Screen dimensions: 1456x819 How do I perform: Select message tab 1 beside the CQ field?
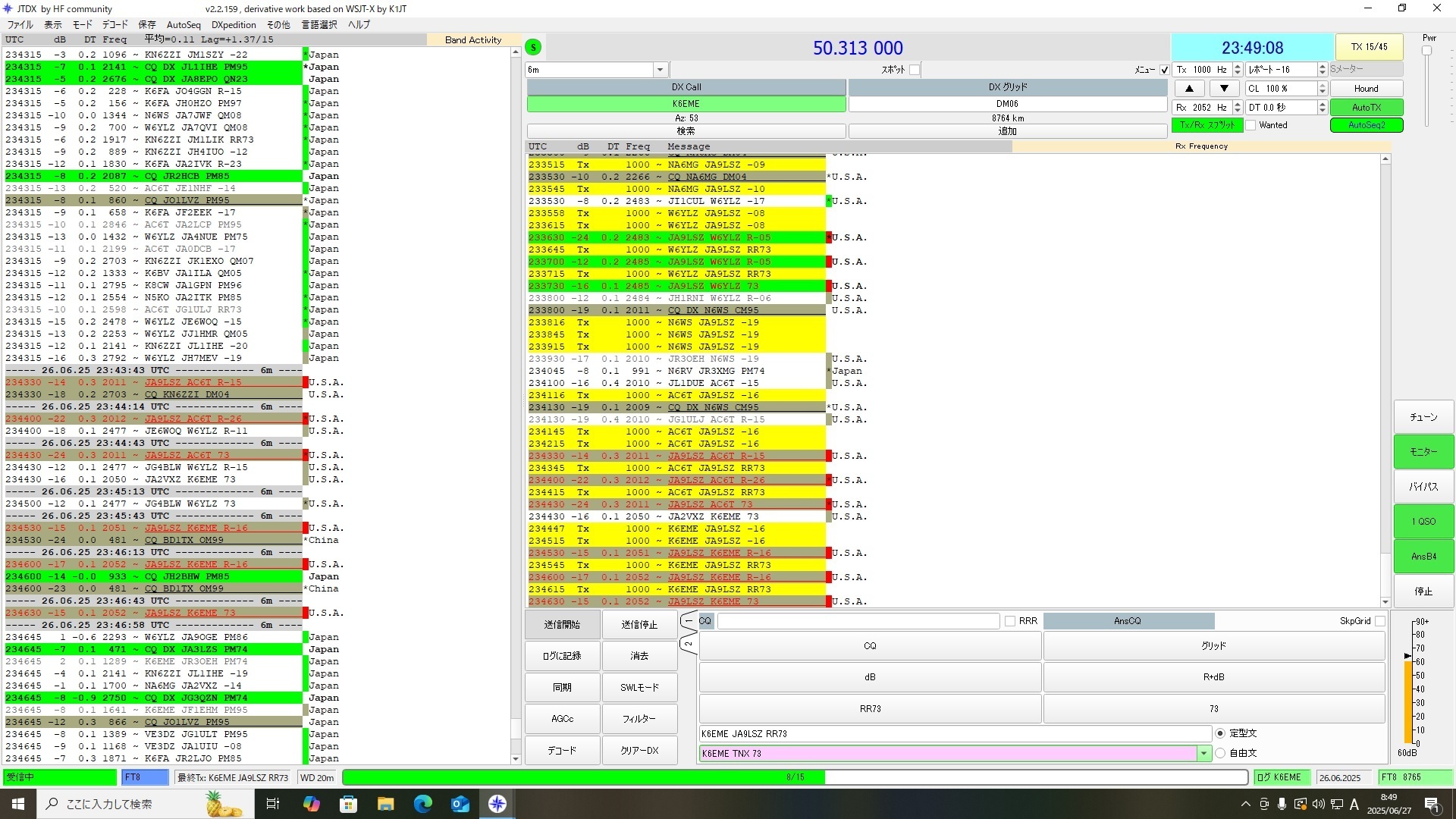(689, 621)
